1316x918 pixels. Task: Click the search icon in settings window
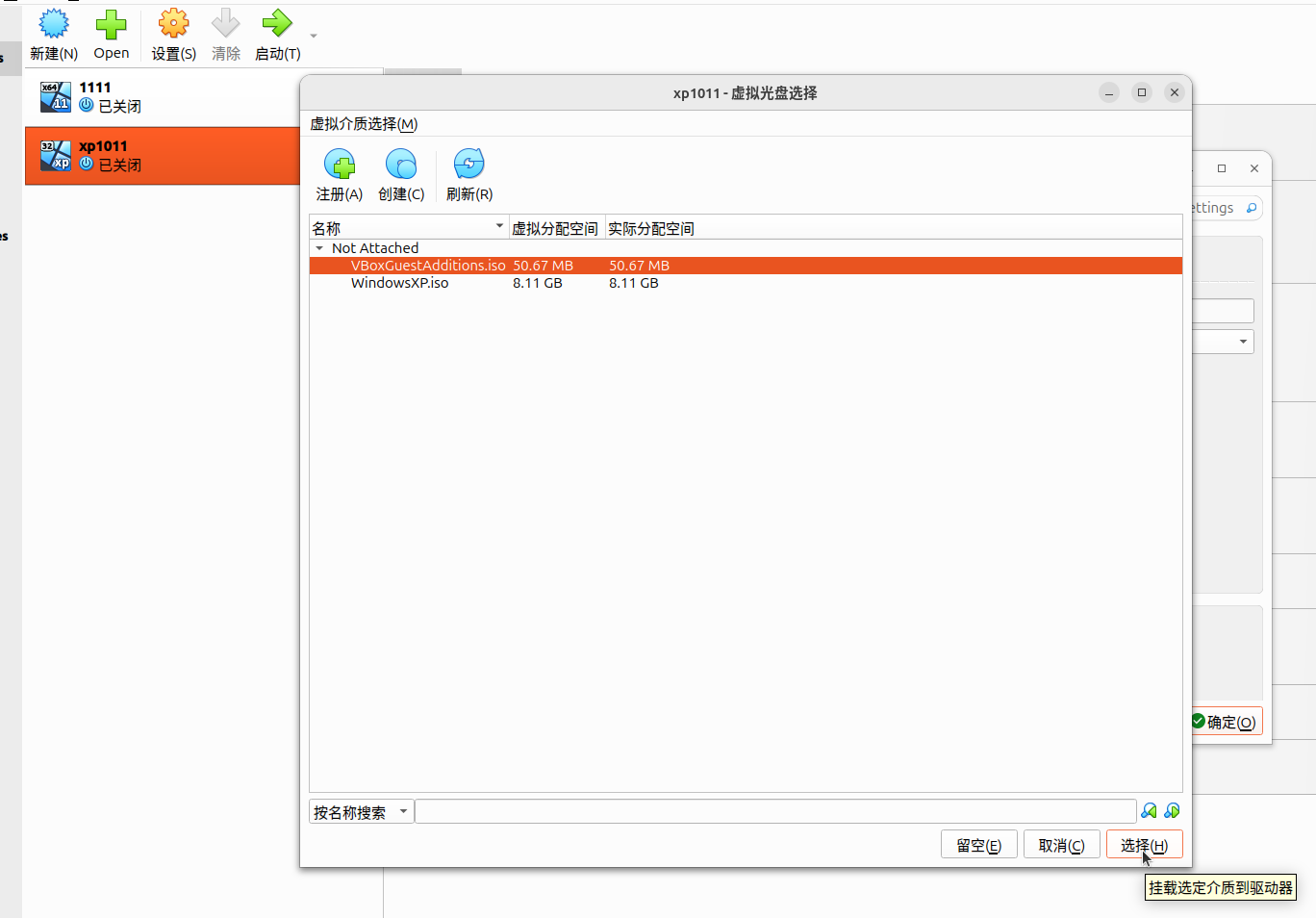[1252, 208]
